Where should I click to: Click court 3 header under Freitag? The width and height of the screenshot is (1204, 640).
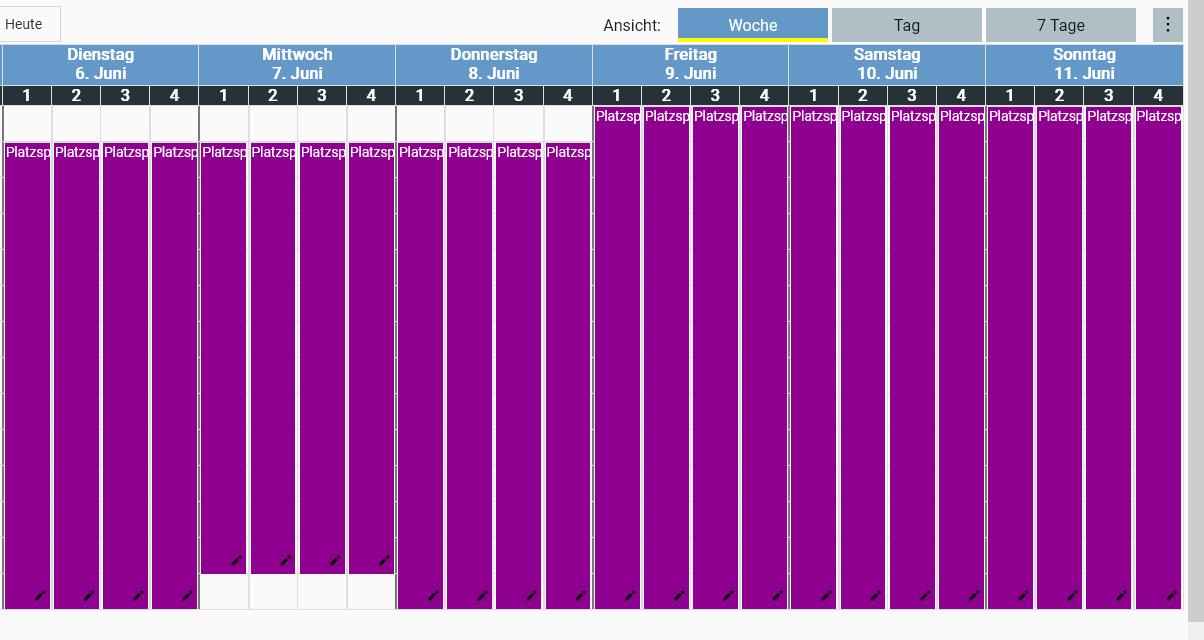pos(715,95)
